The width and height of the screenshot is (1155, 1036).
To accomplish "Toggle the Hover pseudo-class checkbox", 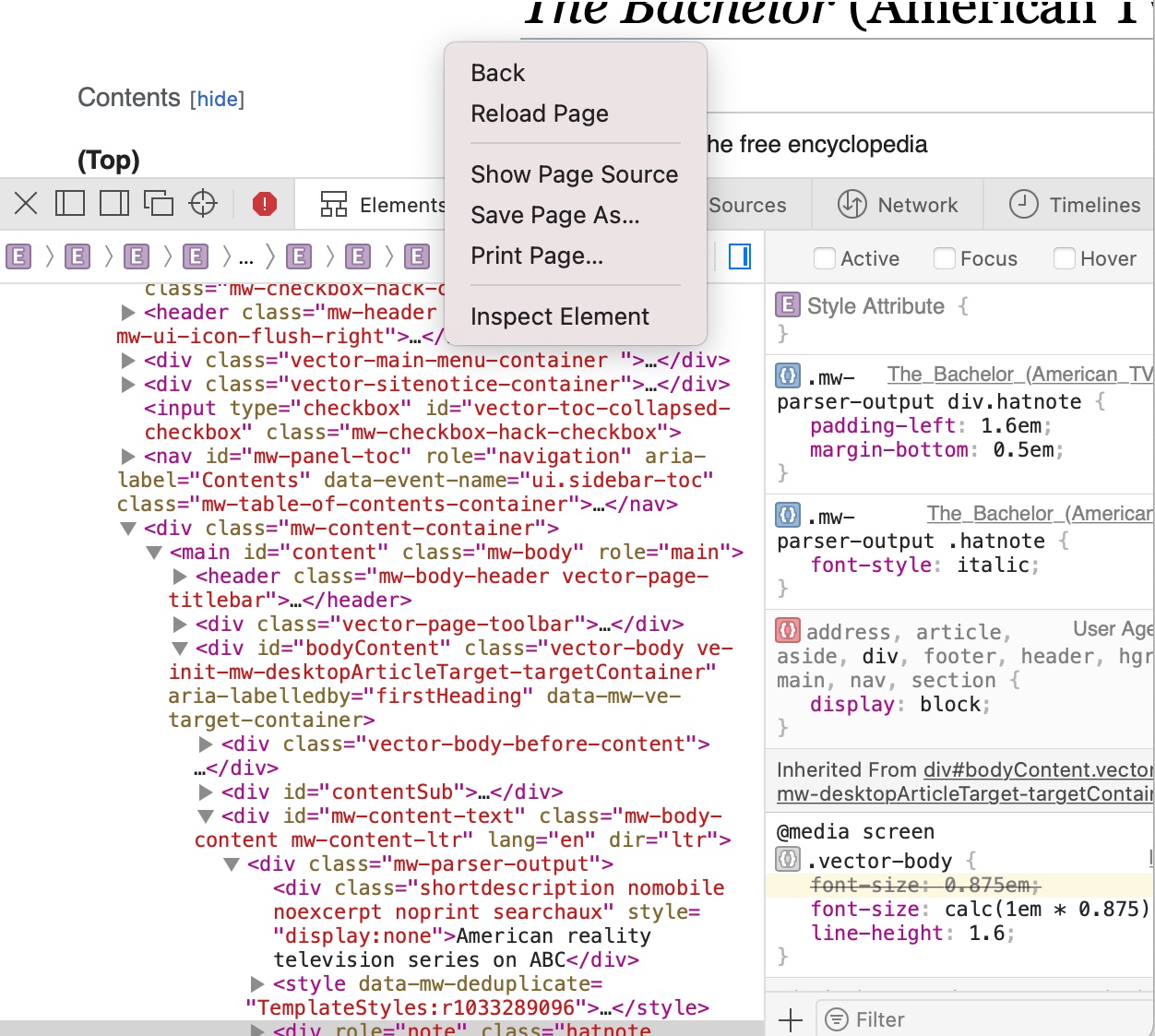I will (1065, 258).
